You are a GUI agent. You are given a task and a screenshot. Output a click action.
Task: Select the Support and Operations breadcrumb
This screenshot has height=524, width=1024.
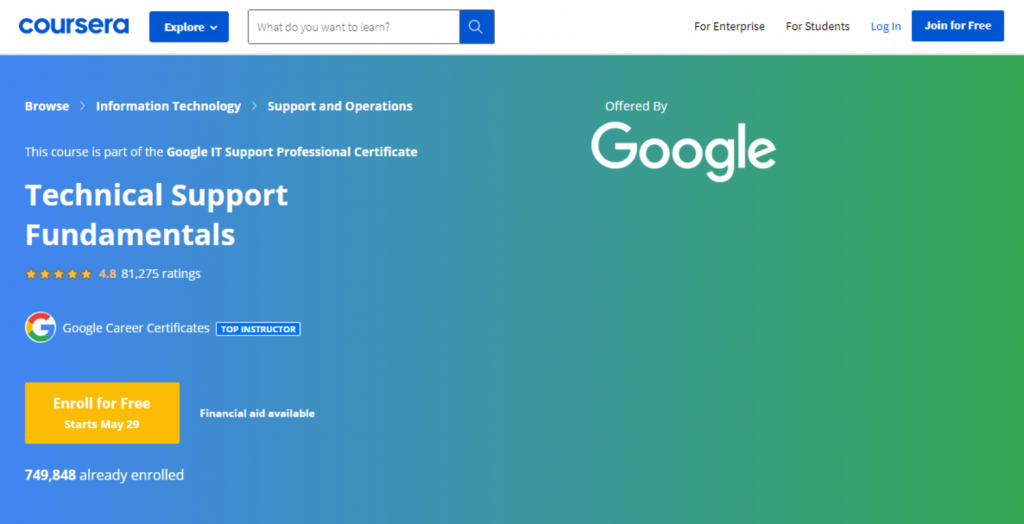tap(340, 106)
